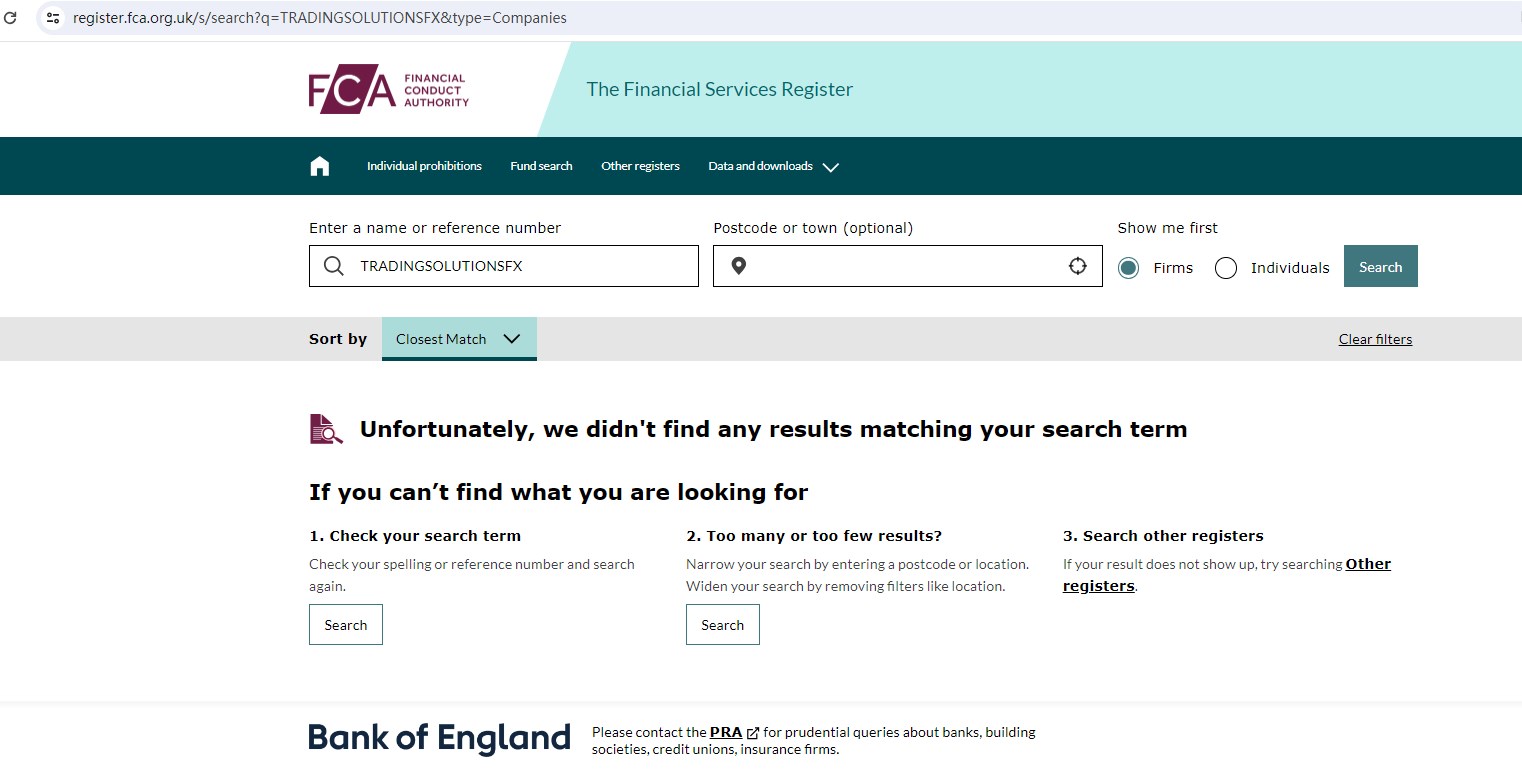Open the Individual prohibitions menu item
The width and height of the screenshot is (1522, 771).
(424, 166)
